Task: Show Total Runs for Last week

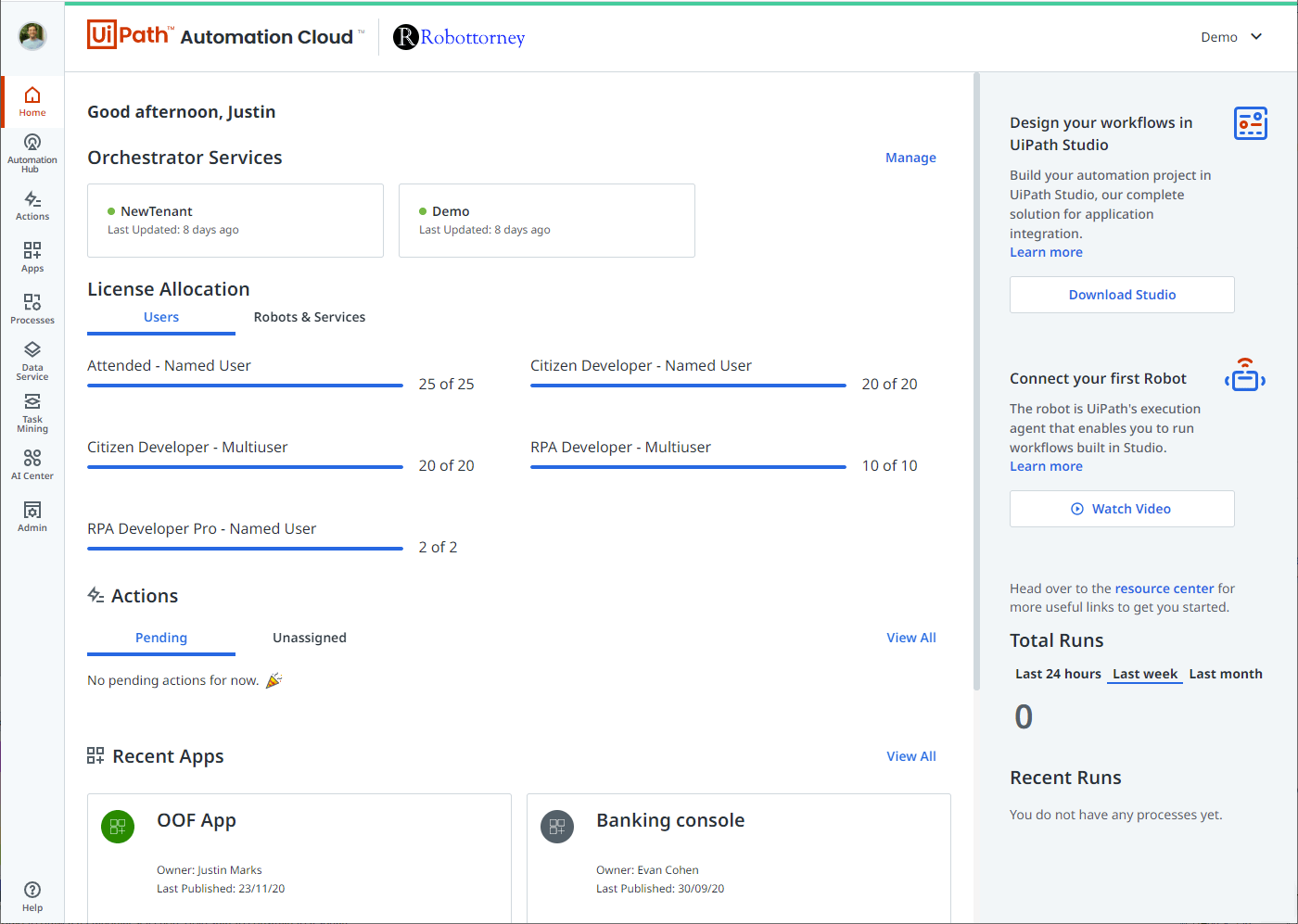Action: point(1145,674)
